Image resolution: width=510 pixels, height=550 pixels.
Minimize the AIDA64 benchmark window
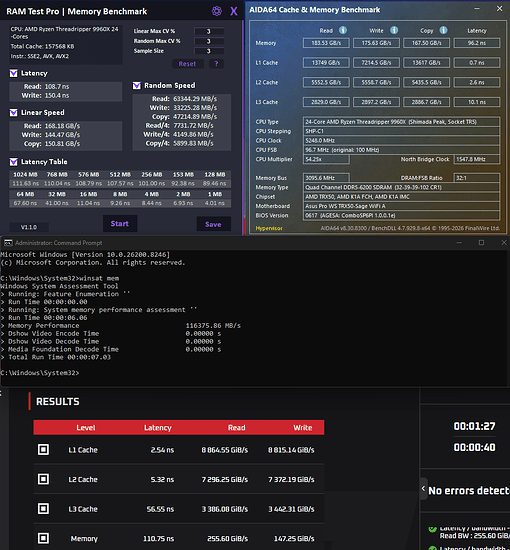click(x=477, y=9)
